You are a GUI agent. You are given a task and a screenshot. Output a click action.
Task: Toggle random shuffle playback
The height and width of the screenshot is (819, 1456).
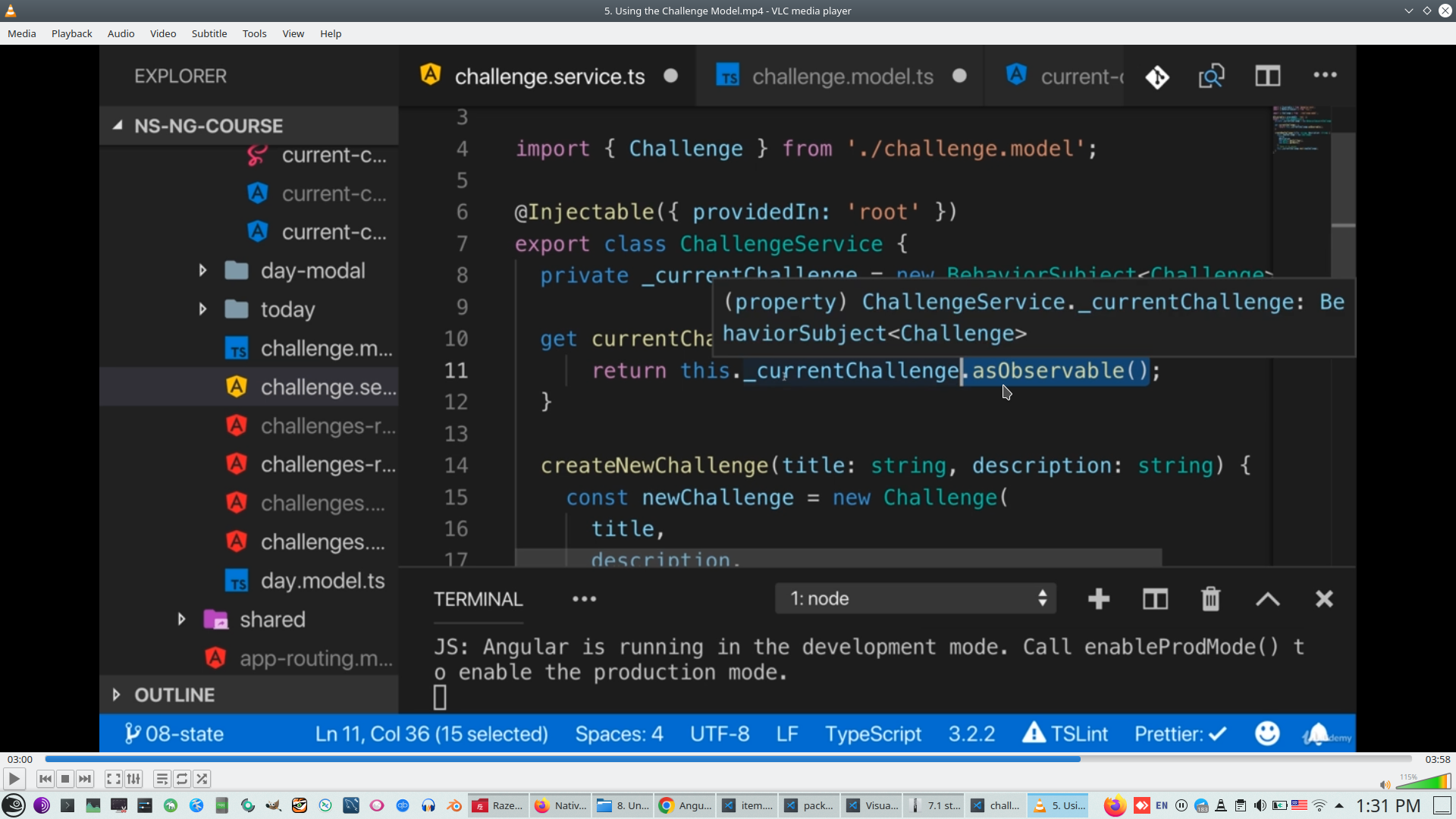click(202, 779)
